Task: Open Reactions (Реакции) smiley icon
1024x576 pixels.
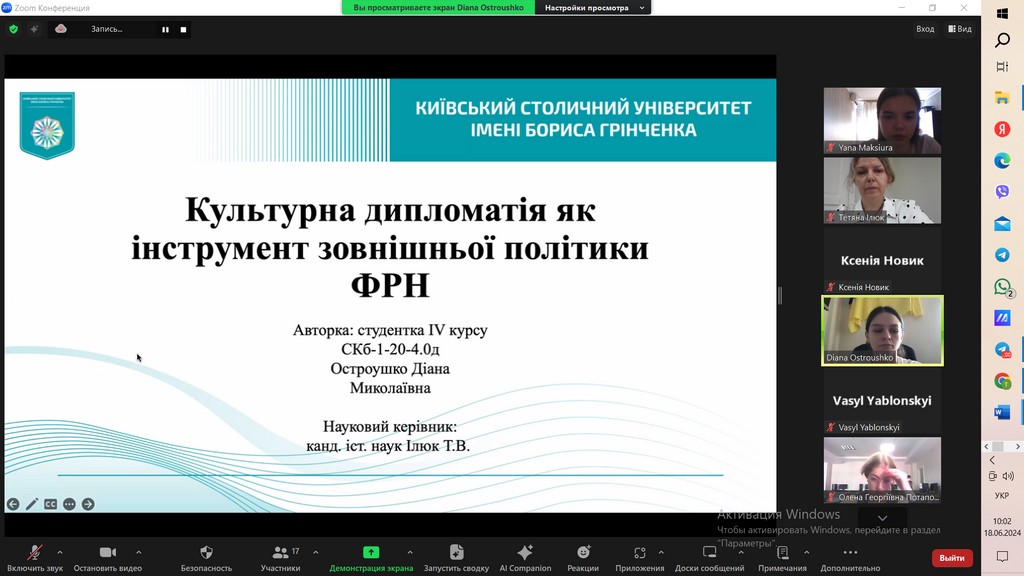Action: [583, 553]
